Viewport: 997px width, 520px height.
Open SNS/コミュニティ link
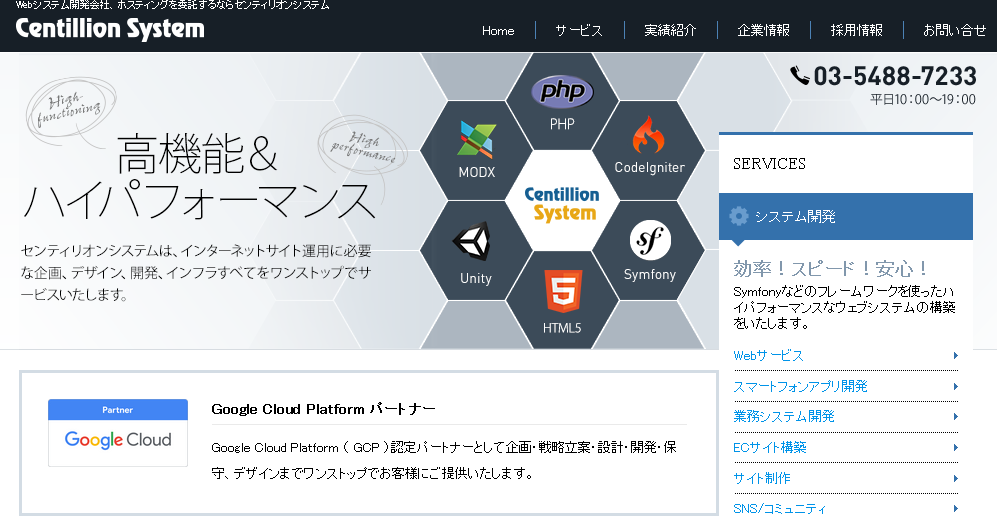click(780, 509)
